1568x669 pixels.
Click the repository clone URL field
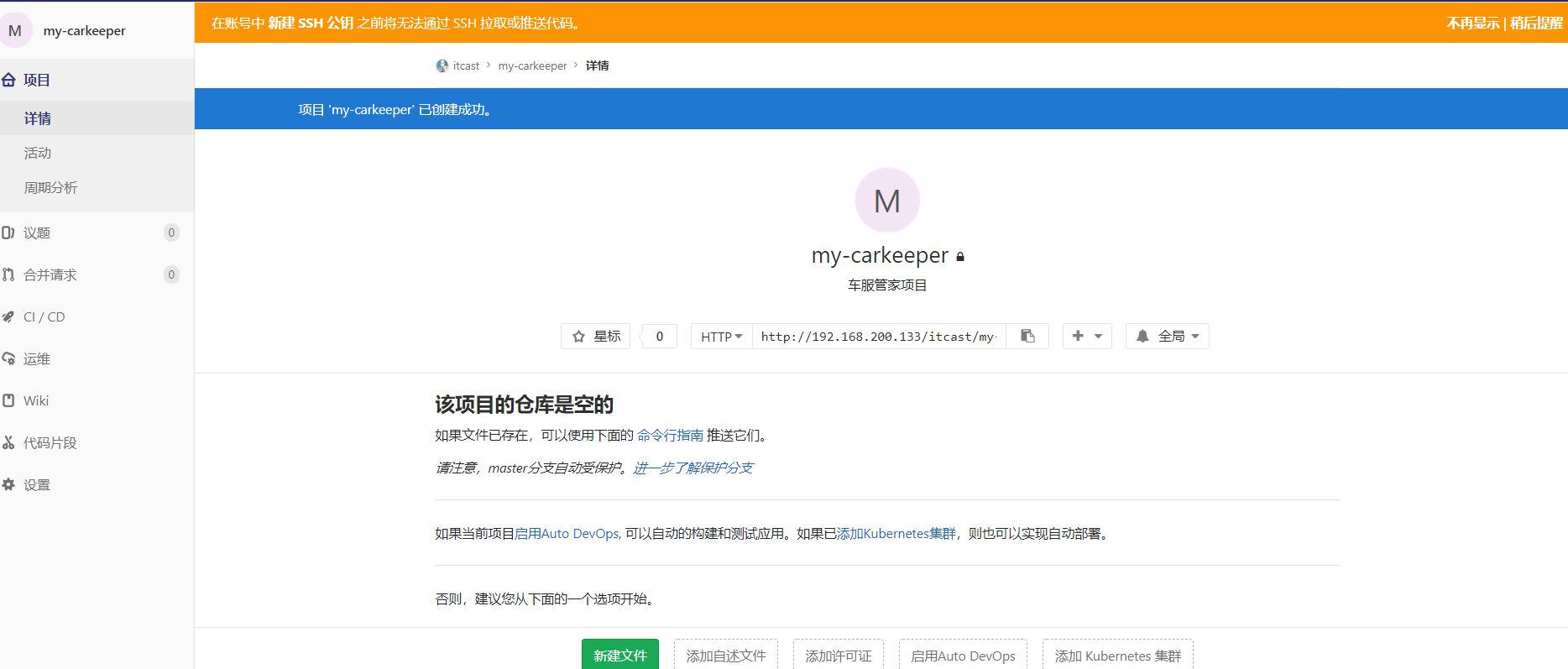pos(879,336)
